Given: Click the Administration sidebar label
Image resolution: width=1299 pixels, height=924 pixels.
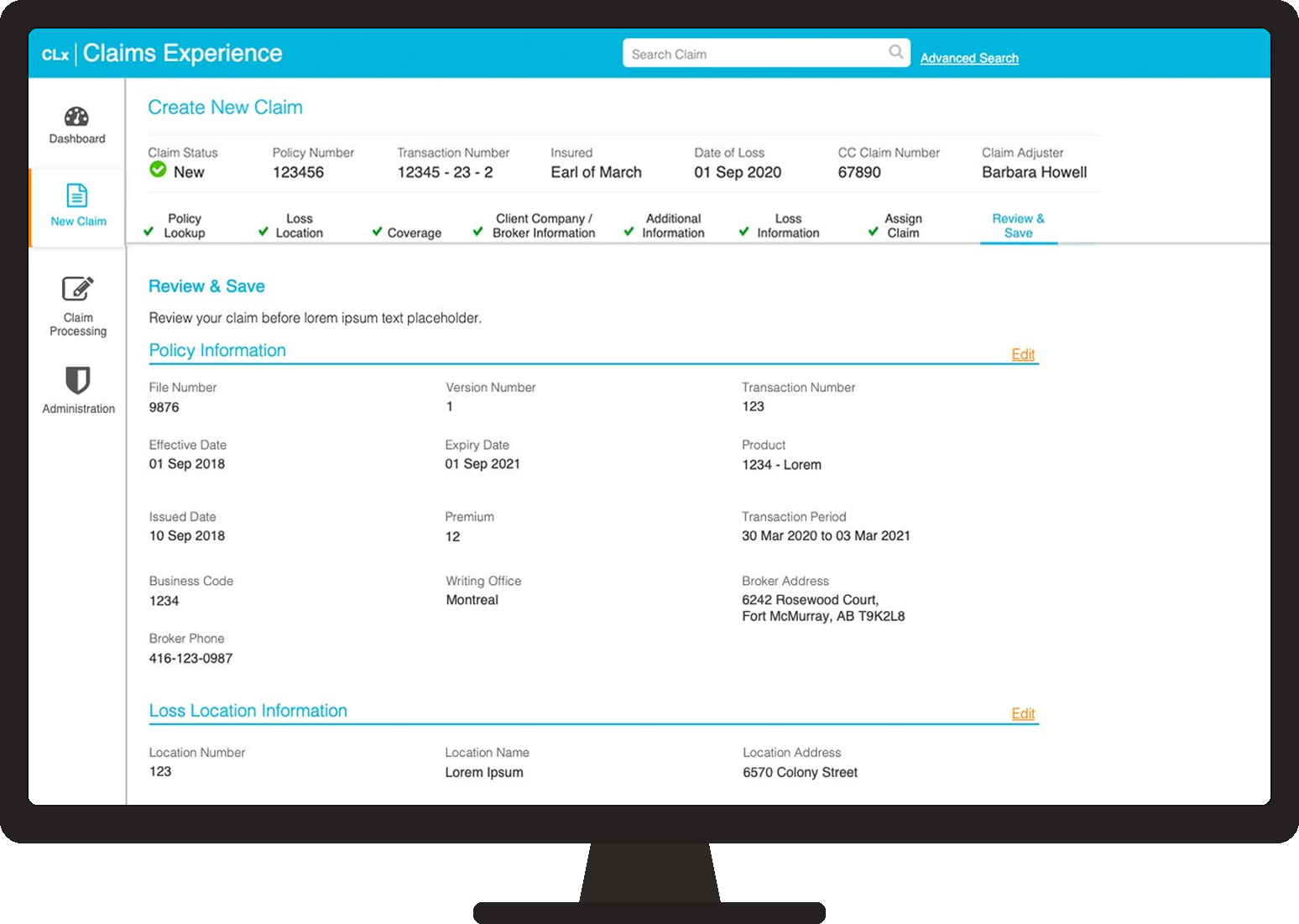Looking at the screenshot, I should tap(79, 409).
